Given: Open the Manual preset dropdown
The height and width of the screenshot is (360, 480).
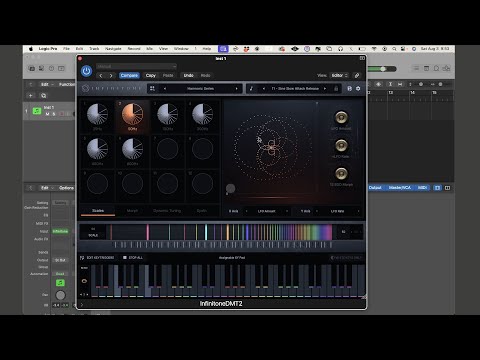Looking at the screenshot, I should coord(136,66).
